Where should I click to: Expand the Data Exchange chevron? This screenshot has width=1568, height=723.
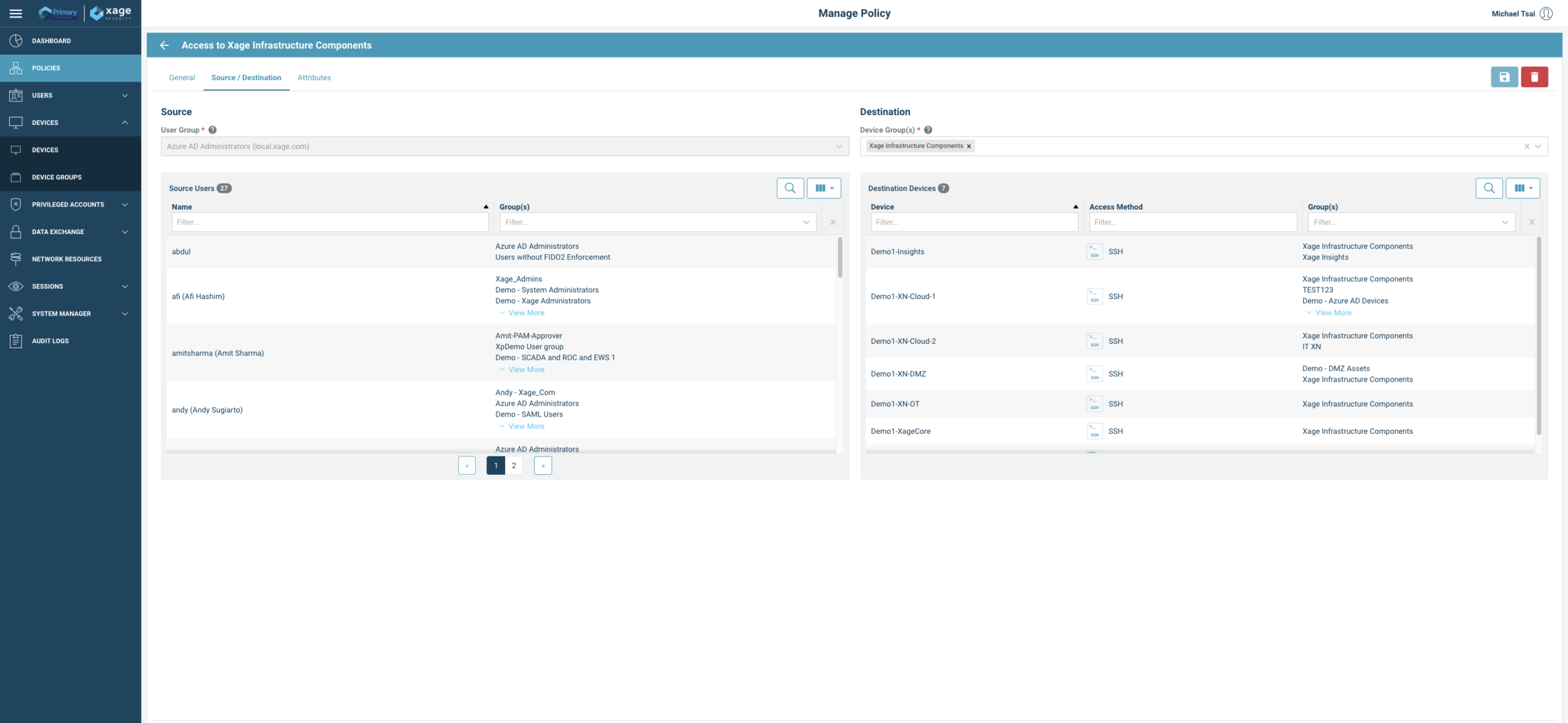[x=125, y=232]
